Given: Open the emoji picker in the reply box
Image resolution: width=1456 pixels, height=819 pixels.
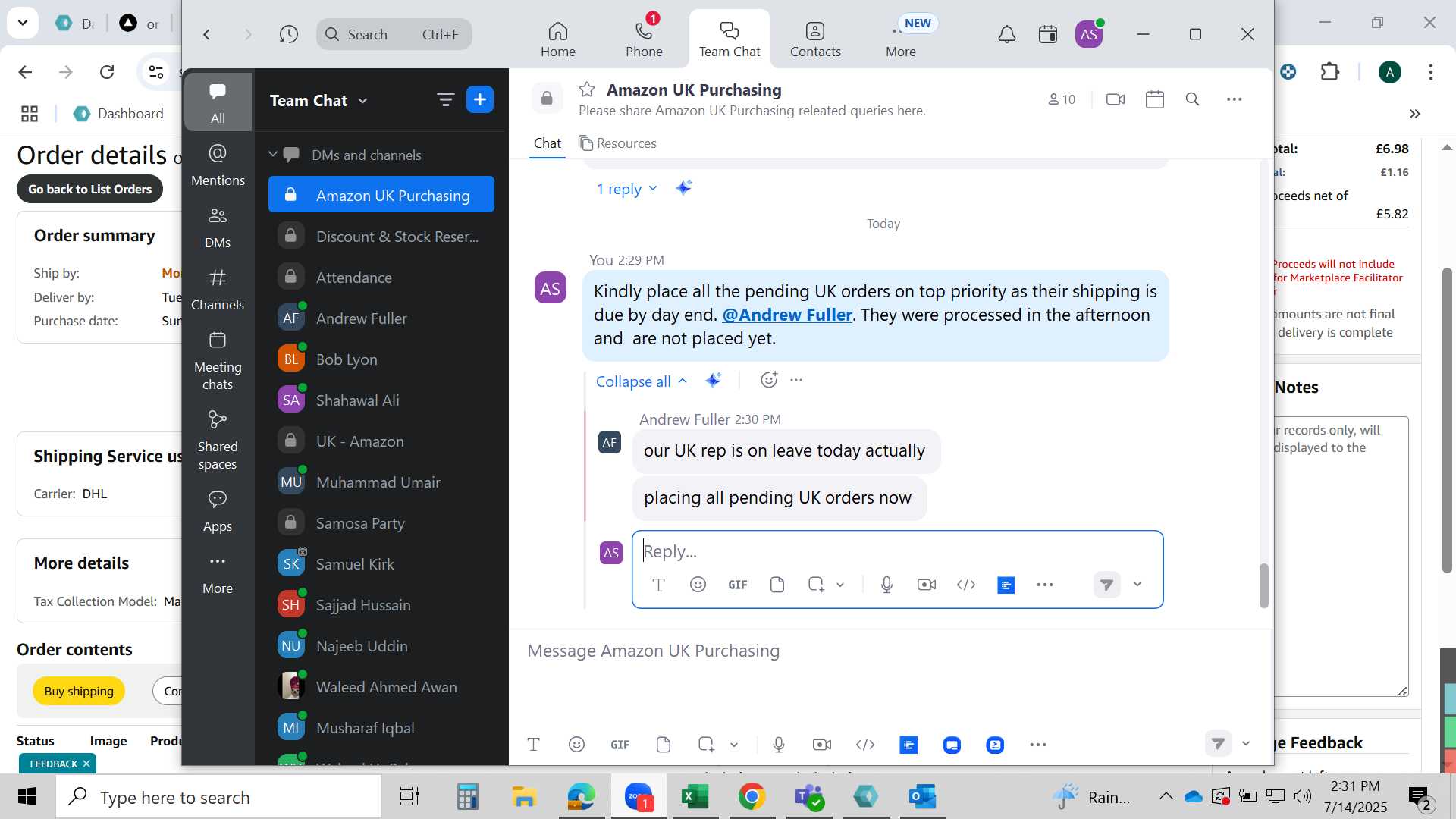Looking at the screenshot, I should tap(698, 584).
